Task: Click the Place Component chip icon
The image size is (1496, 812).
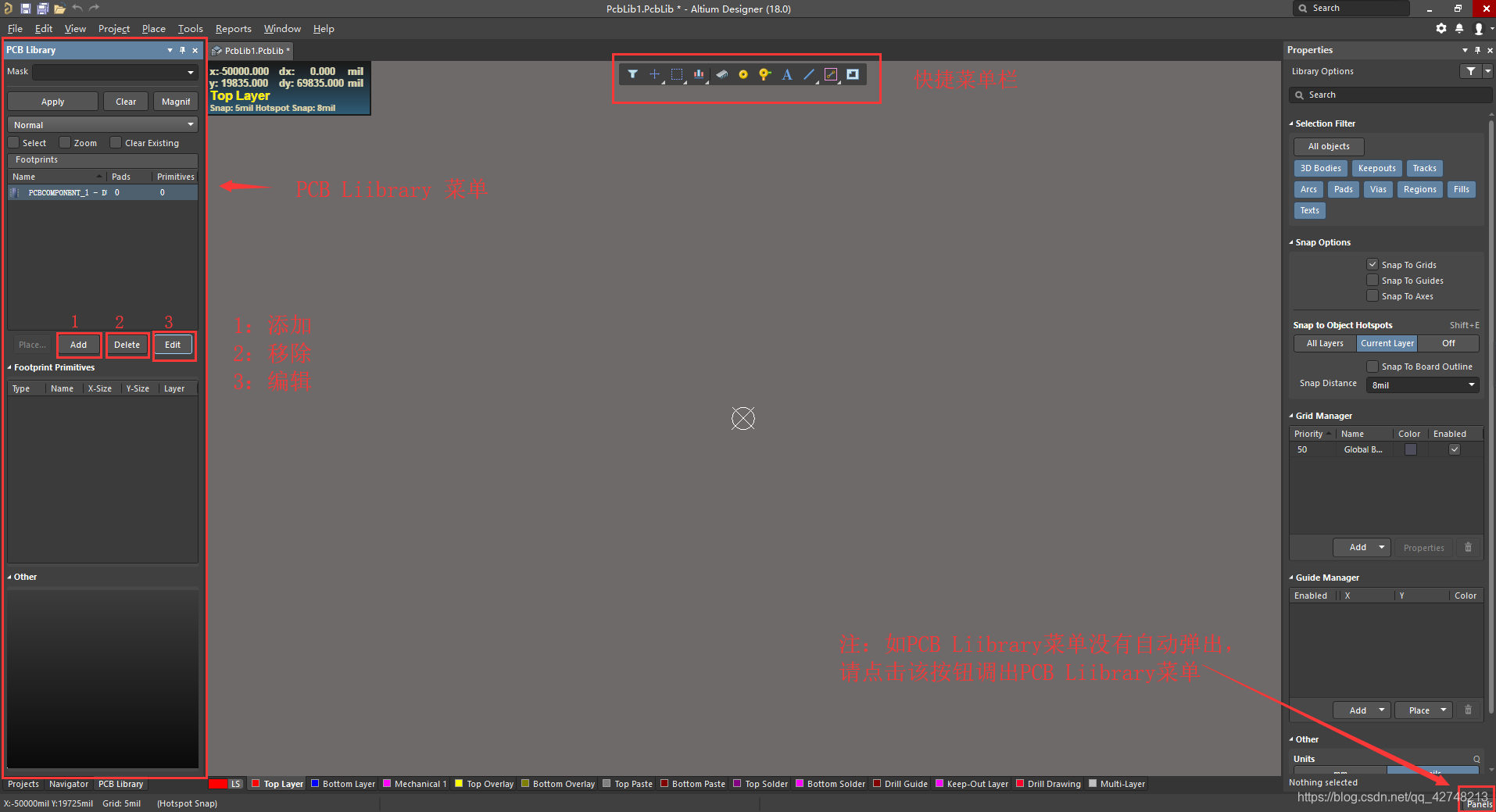Action: (721, 74)
